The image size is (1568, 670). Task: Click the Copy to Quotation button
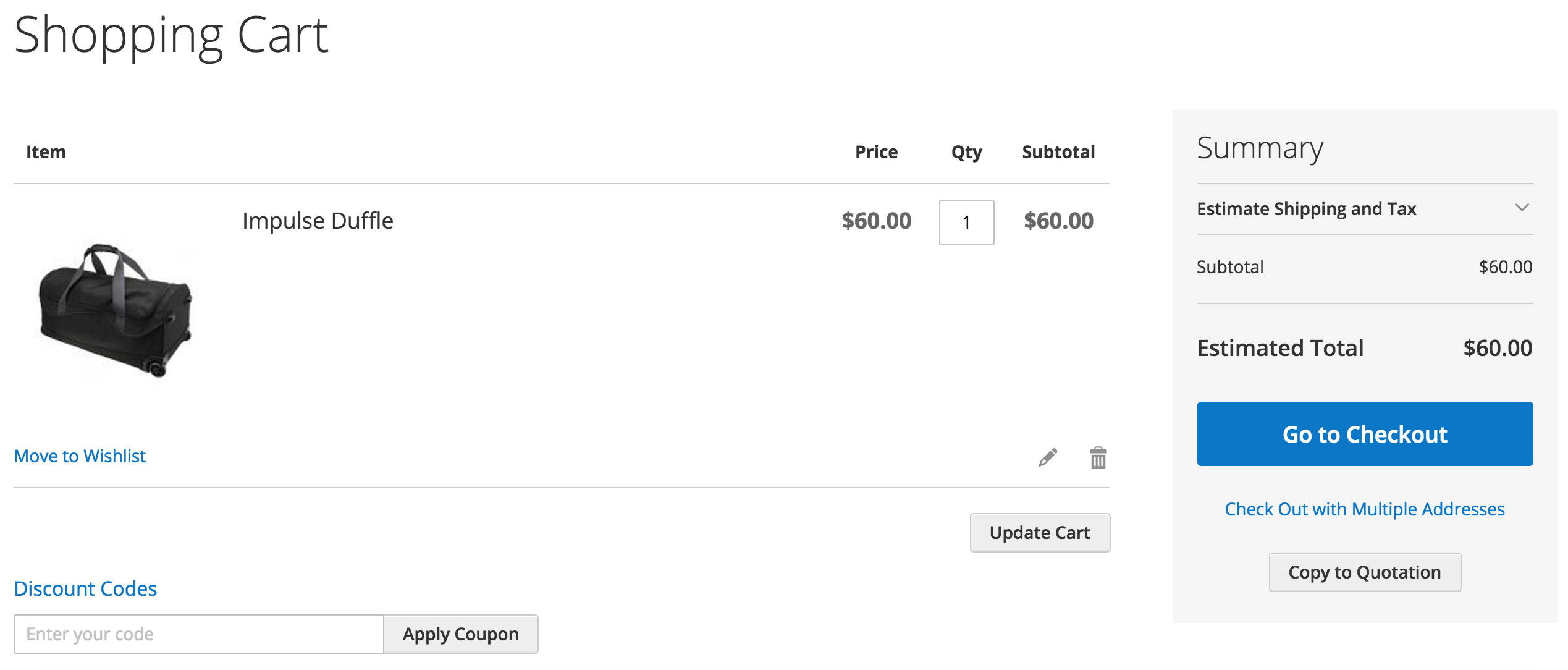click(1365, 572)
